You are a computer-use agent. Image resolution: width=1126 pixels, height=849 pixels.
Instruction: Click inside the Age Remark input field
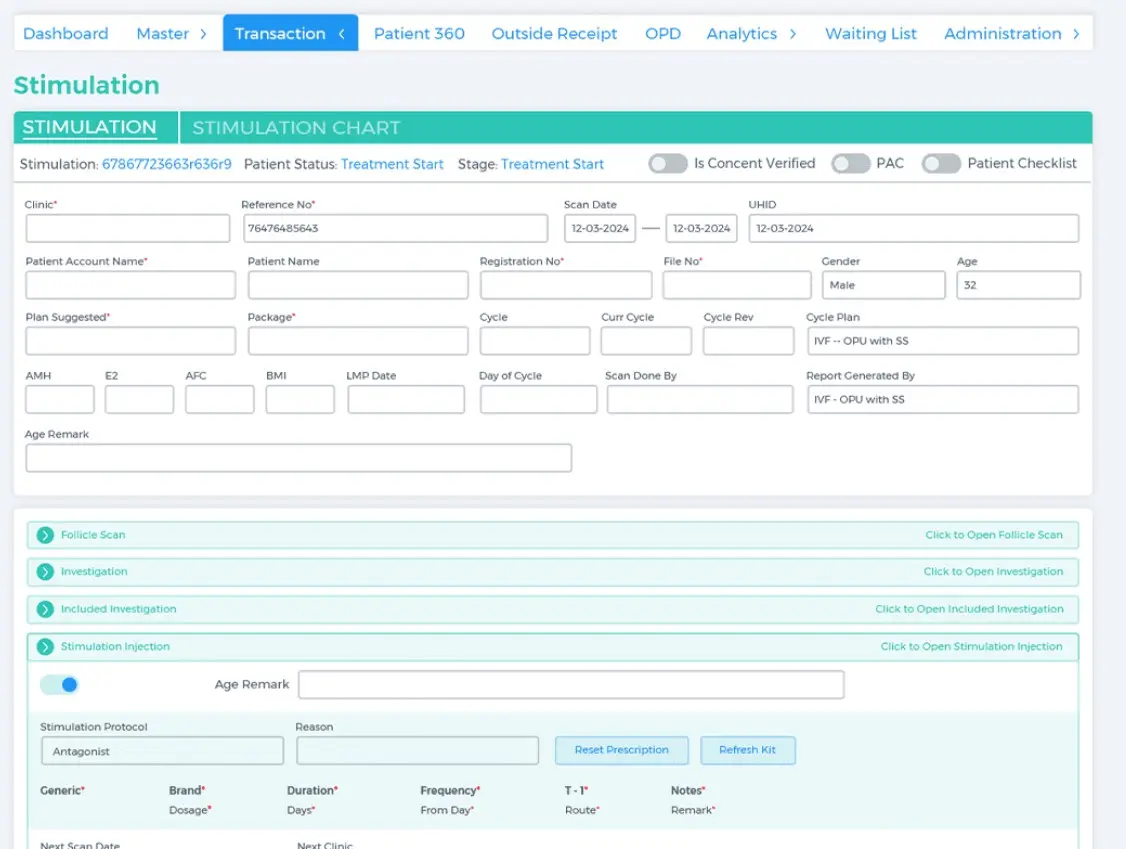(298, 458)
